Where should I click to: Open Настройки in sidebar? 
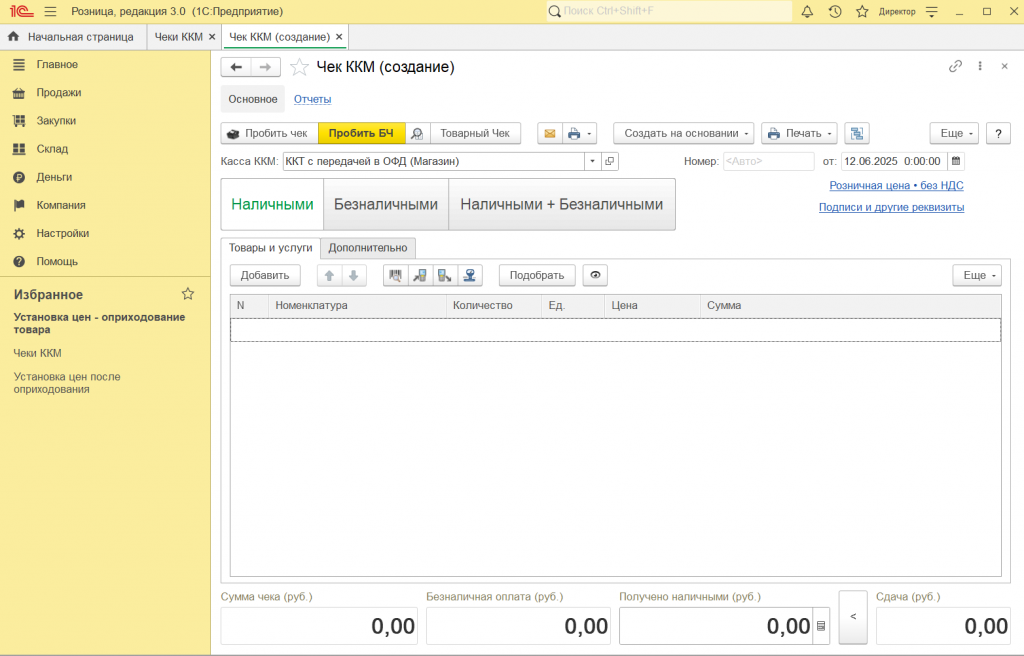point(63,233)
